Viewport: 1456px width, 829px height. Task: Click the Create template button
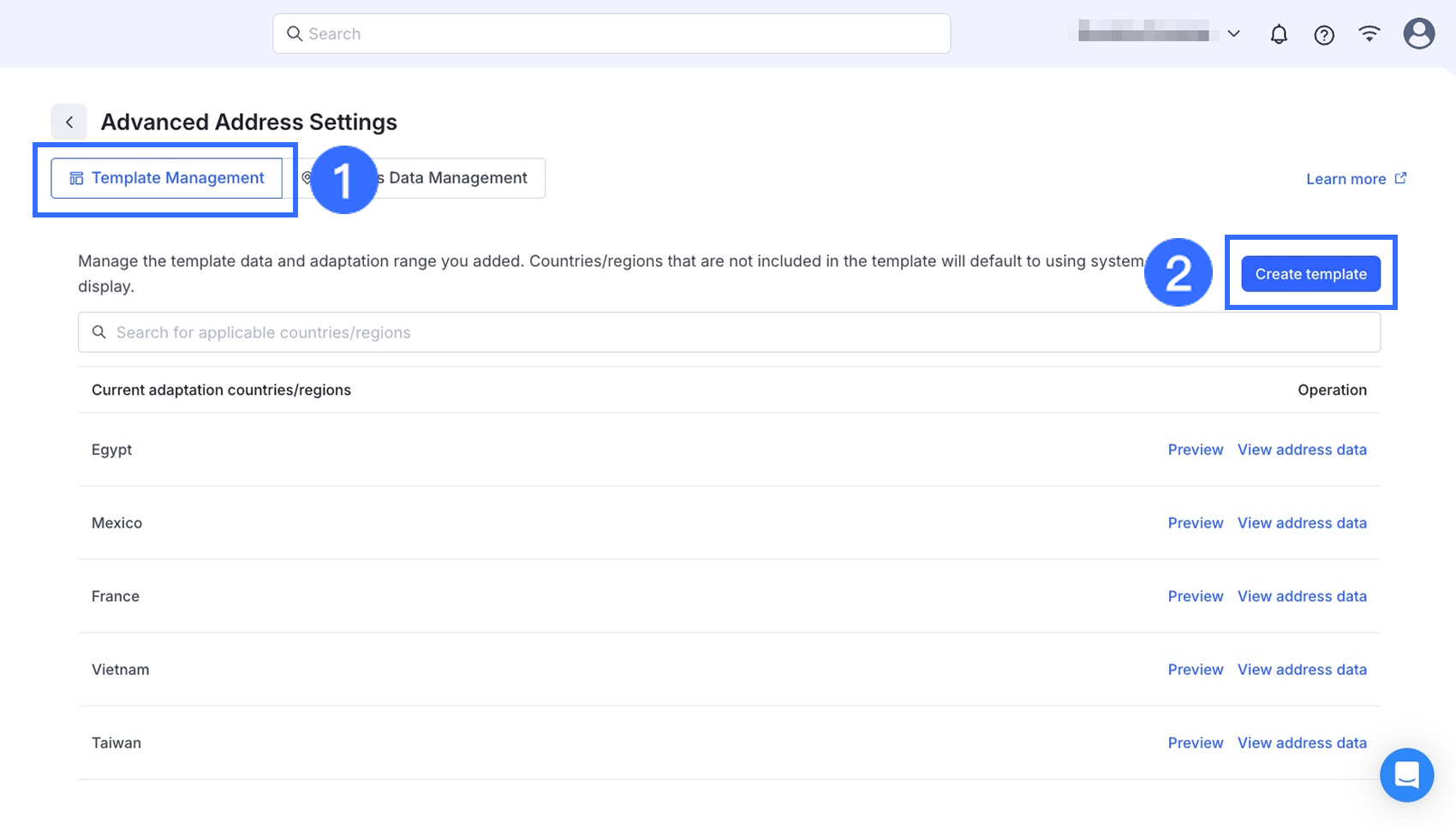coord(1310,274)
